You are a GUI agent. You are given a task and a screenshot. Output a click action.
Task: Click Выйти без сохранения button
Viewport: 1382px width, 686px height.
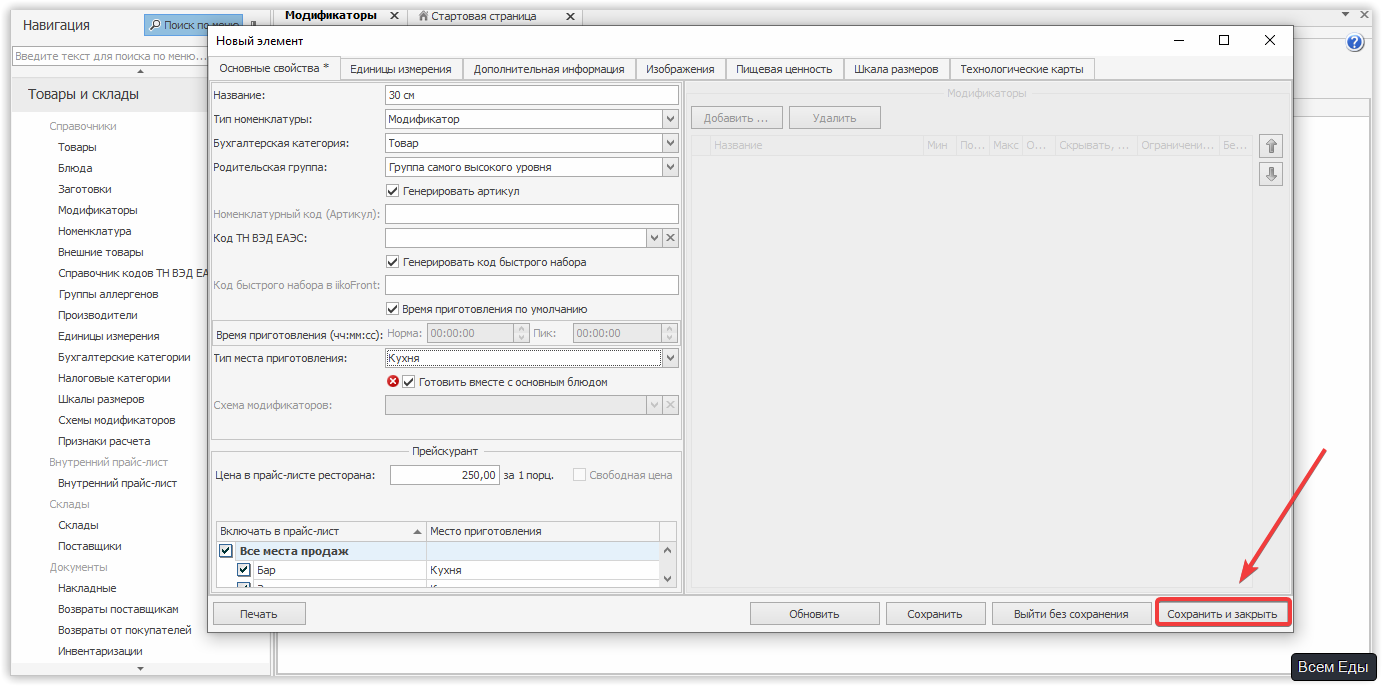tap(1071, 614)
